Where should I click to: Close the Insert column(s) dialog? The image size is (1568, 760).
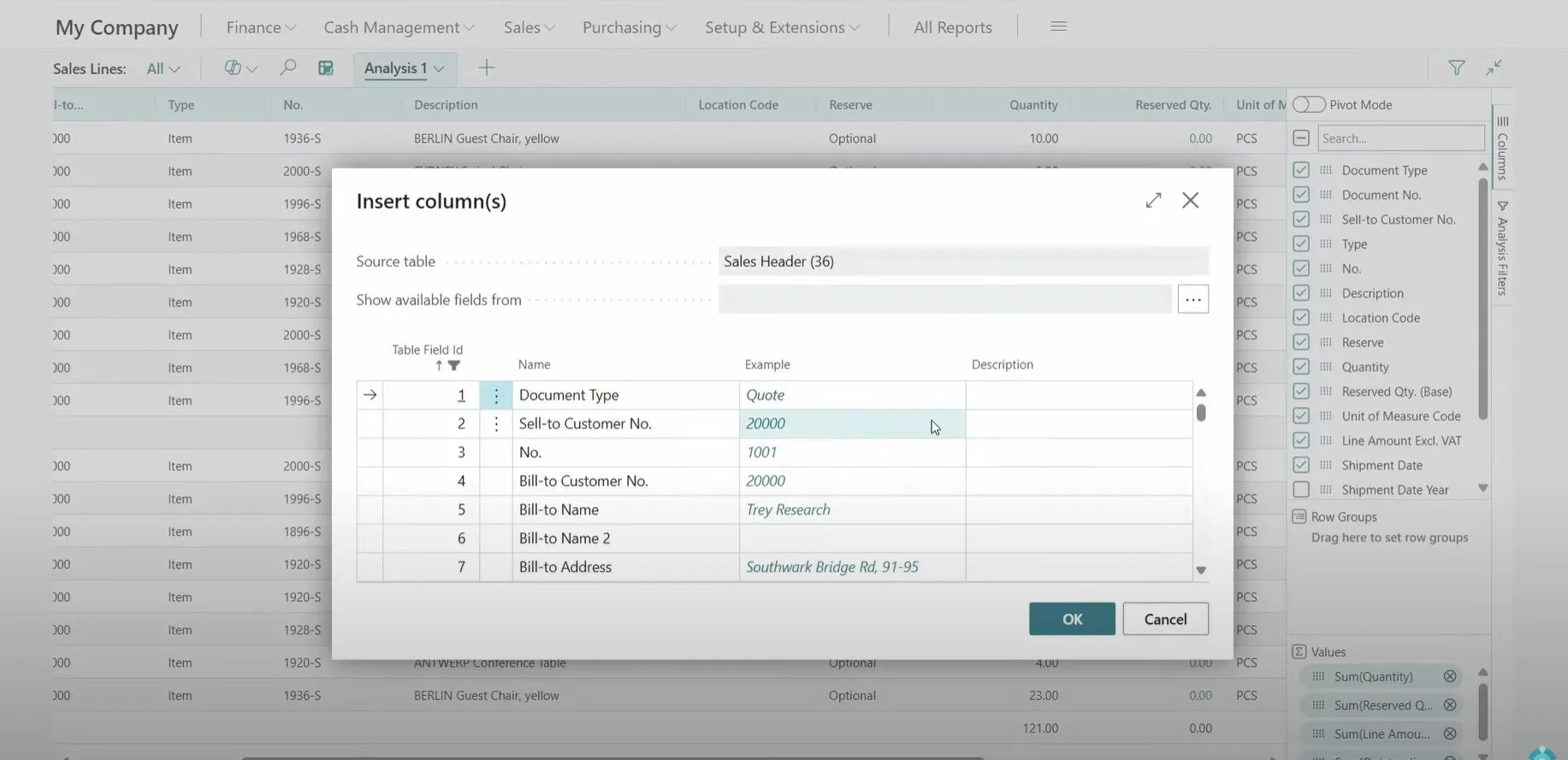tap(1190, 200)
